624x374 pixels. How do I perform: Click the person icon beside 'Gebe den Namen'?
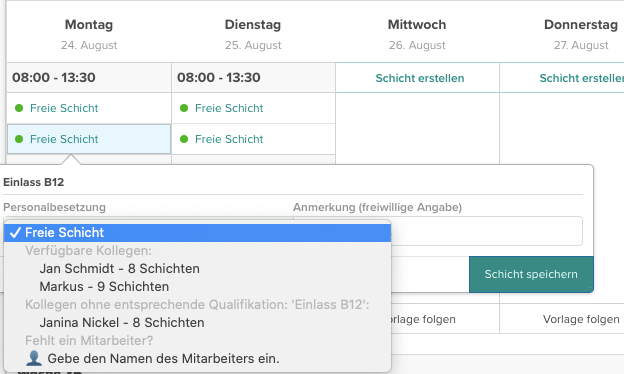click(34, 358)
